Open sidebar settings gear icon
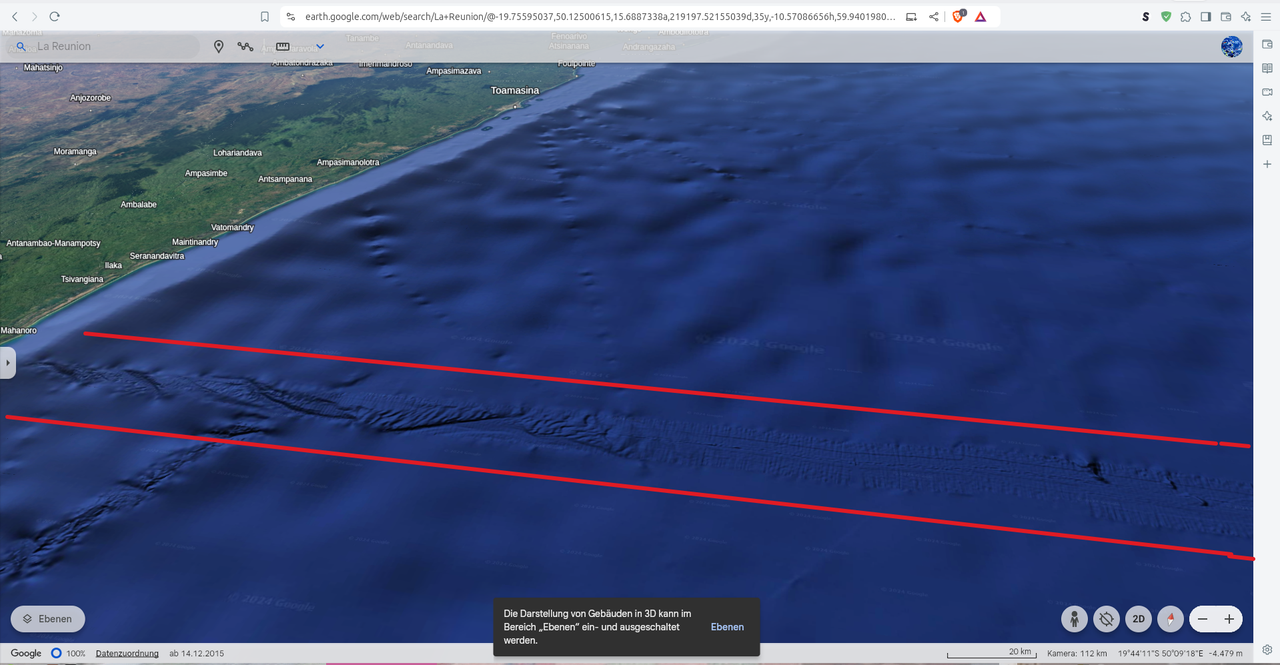The image size is (1280, 665). [x=1267, y=650]
